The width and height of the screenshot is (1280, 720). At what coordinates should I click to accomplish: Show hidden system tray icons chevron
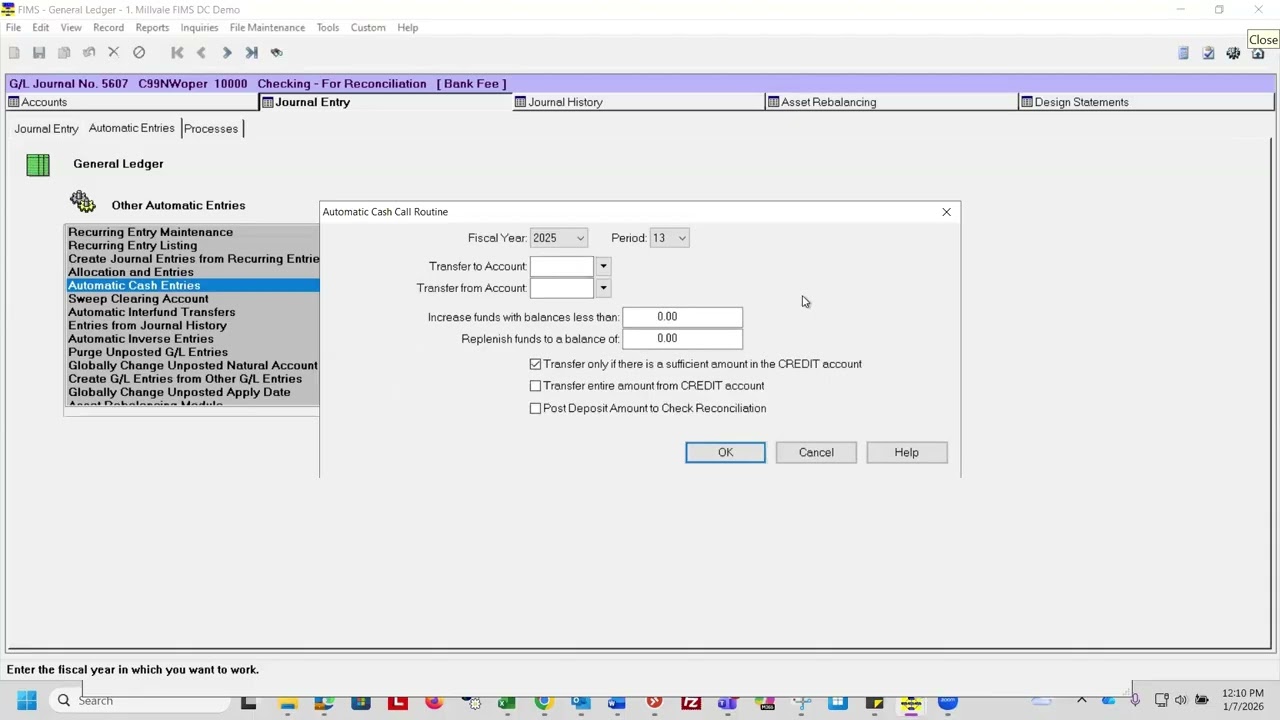pyautogui.click(x=1082, y=701)
